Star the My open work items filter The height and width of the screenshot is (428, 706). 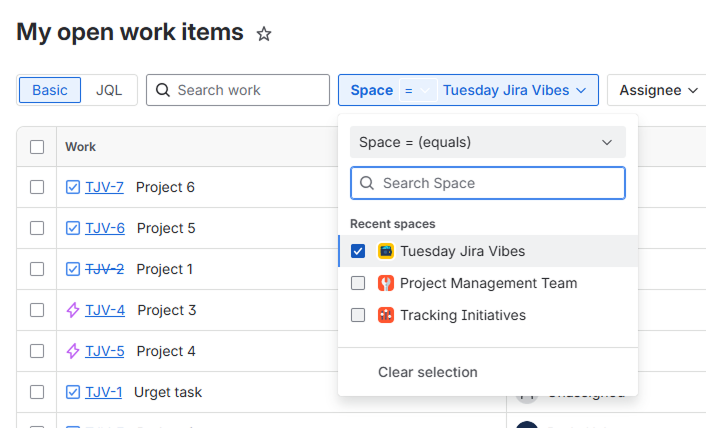tap(264, 34)
